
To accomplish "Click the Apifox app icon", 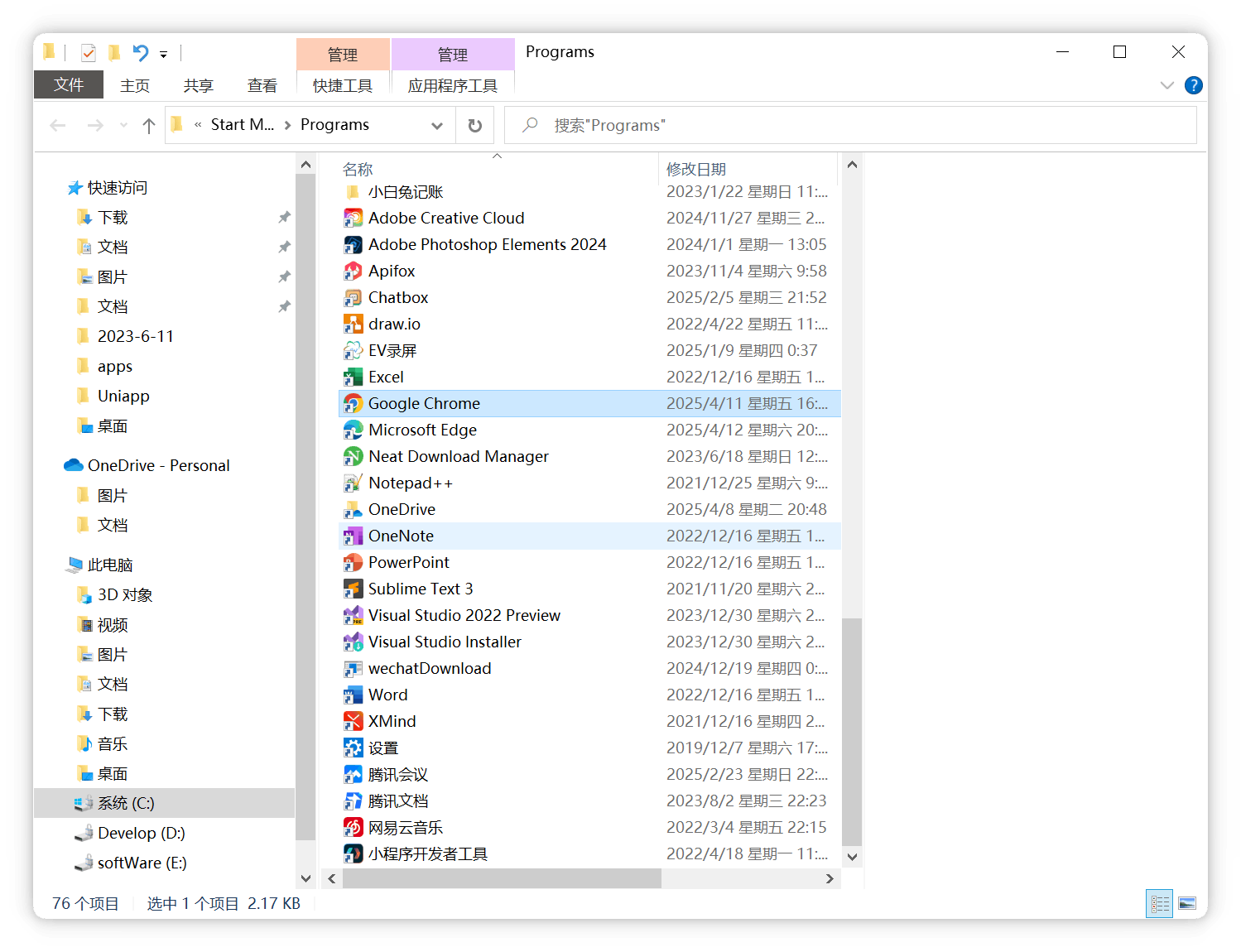I will tap(353, 271).
